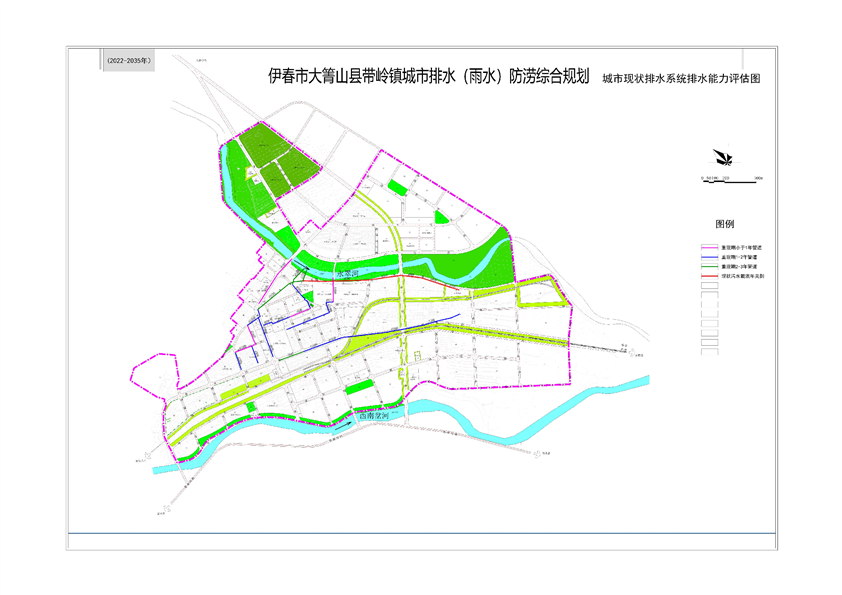The height and width of the screenshot is (595, 842).
Task: Click the map scale bar
Action: 732,180
